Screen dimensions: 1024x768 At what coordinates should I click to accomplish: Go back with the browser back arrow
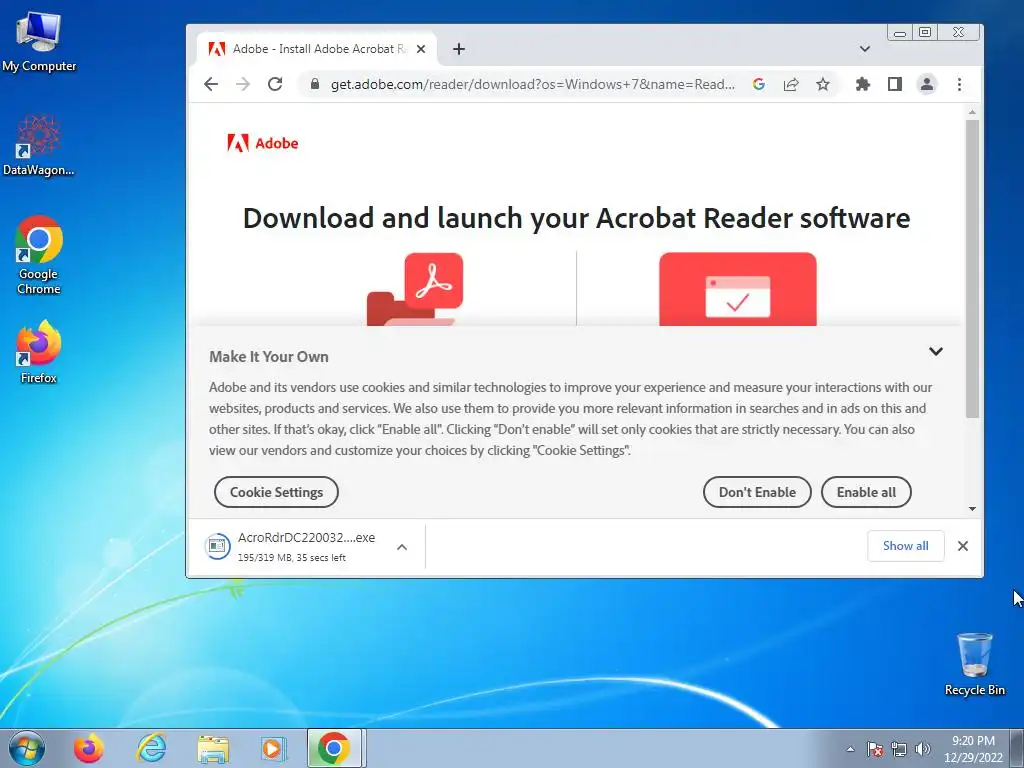(x=211, y=84)
